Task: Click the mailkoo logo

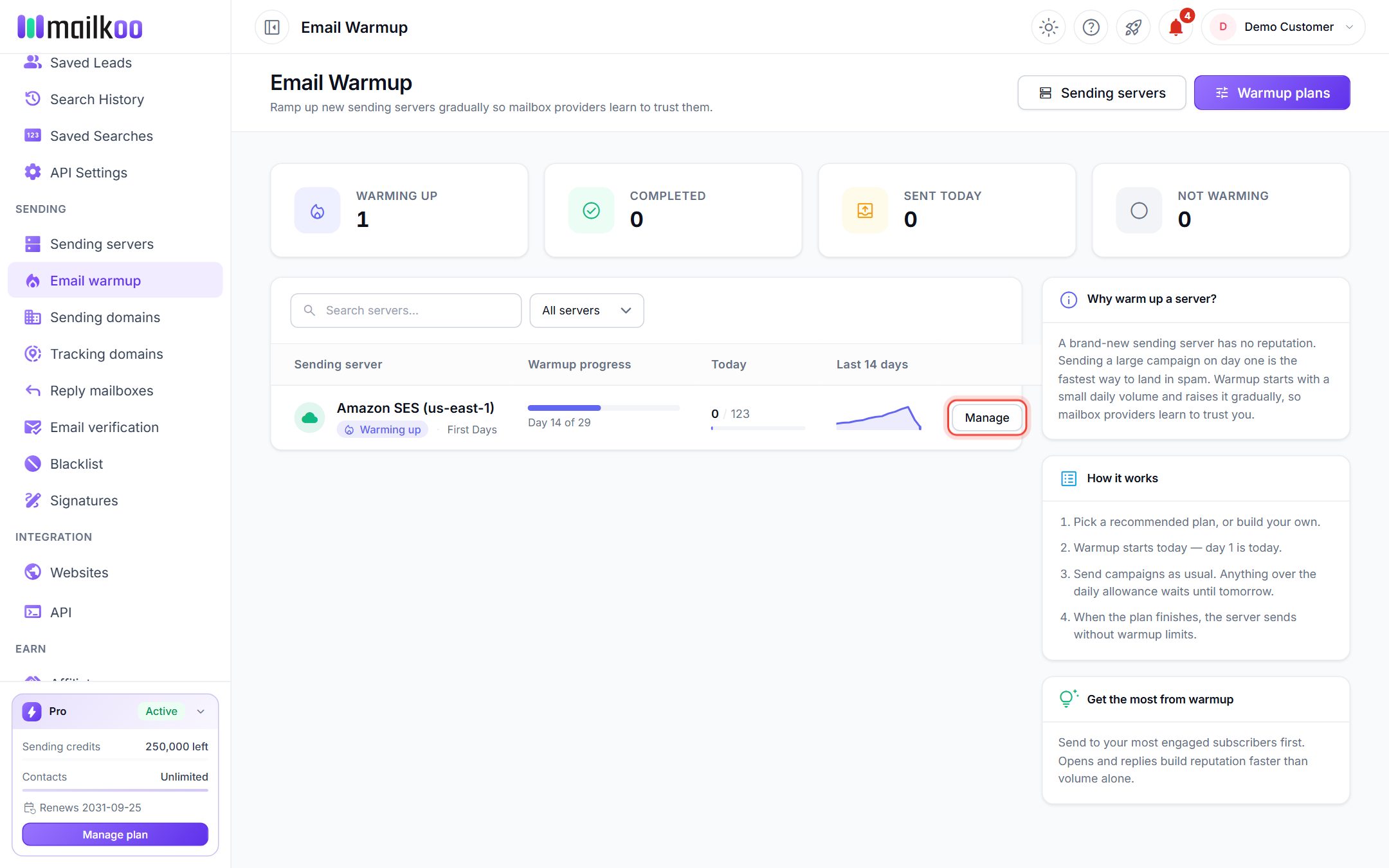Action: (x=80, y=27)
